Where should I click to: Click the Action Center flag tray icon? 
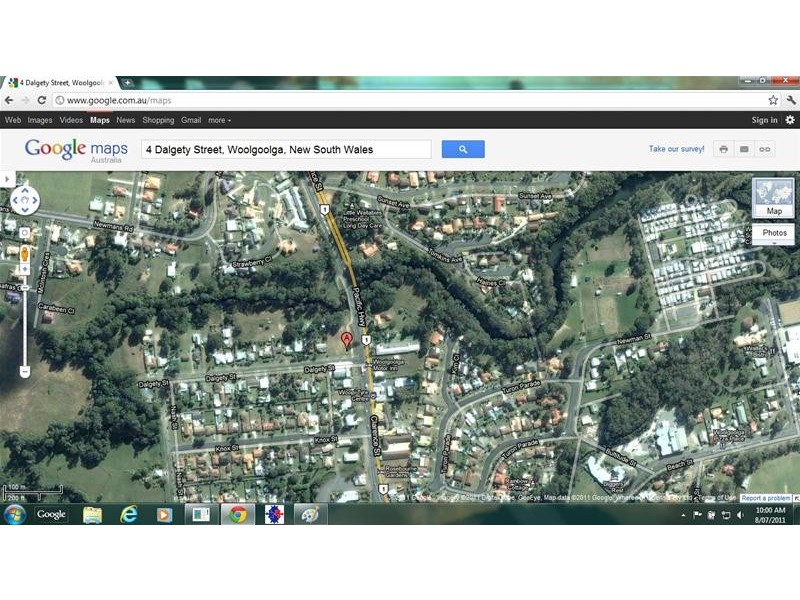pos(697,515)
